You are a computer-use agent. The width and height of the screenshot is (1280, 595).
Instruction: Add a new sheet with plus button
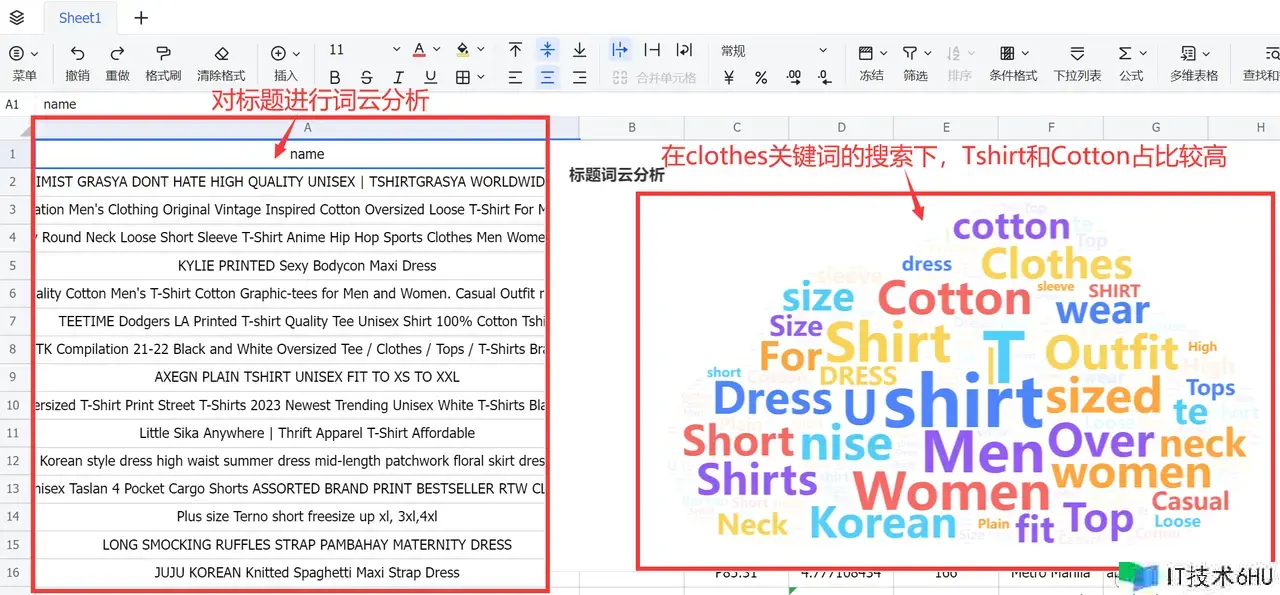coord(141,18)
